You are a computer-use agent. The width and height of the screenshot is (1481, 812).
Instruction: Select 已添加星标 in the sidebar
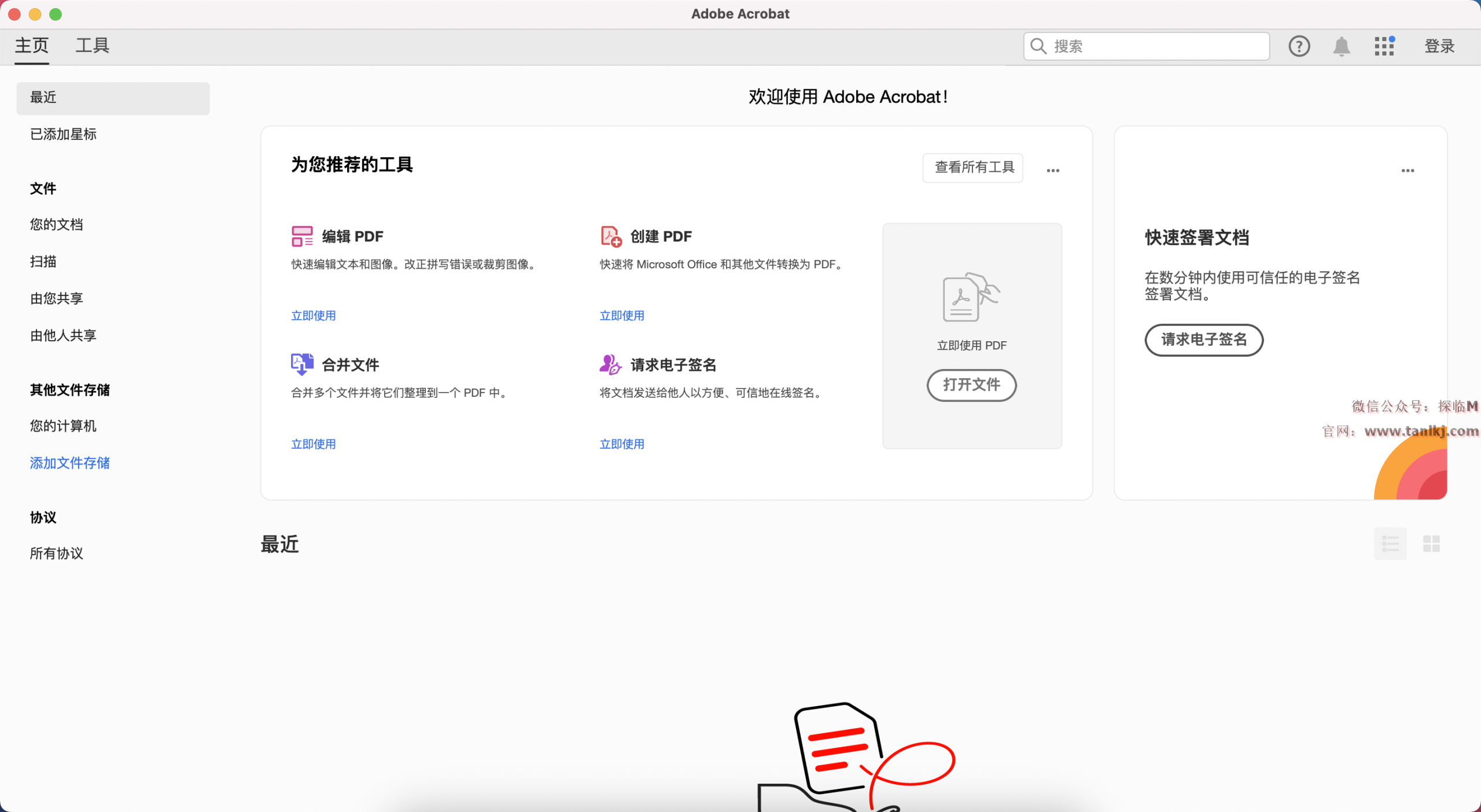pos(64,134)
